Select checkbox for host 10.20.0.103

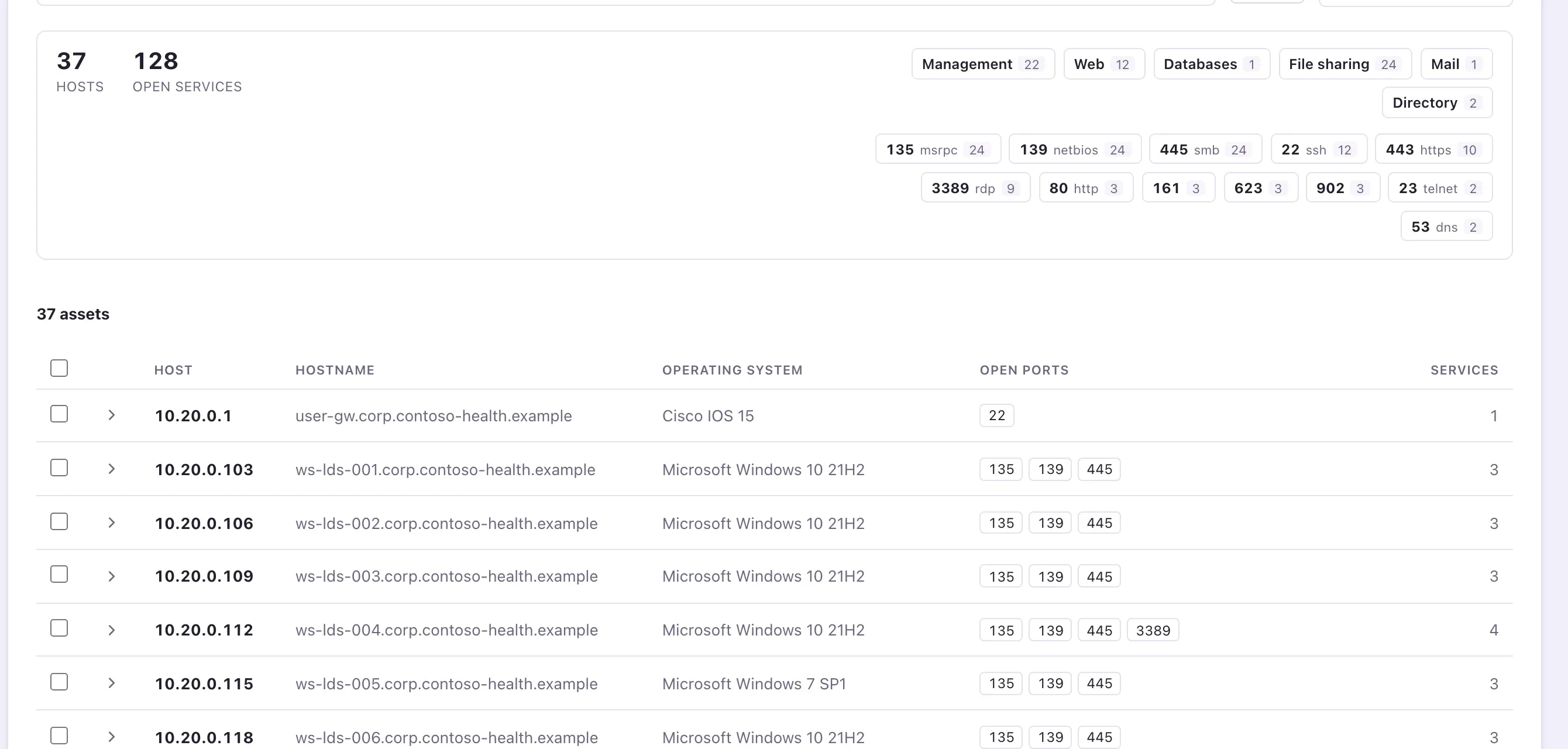point(59,468)
